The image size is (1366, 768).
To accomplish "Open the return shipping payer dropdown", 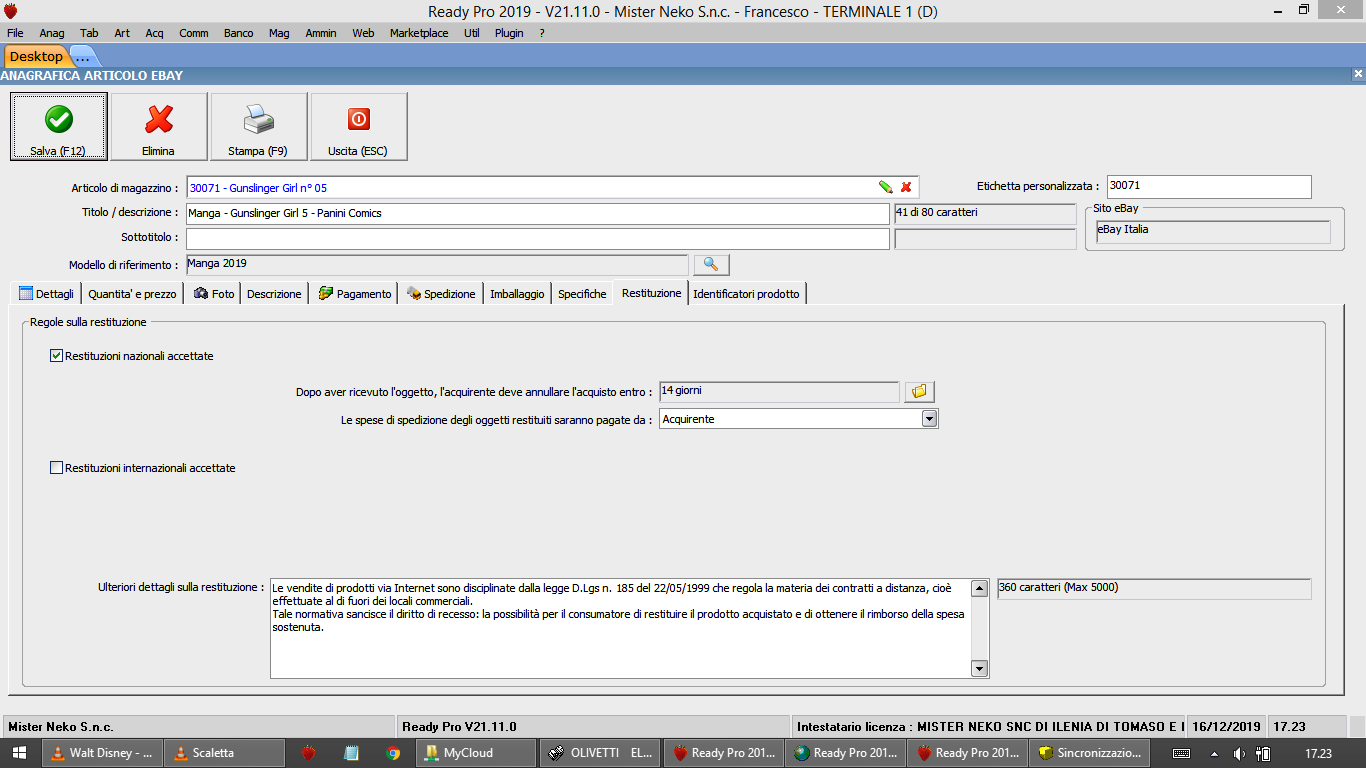I will point(930,419).
